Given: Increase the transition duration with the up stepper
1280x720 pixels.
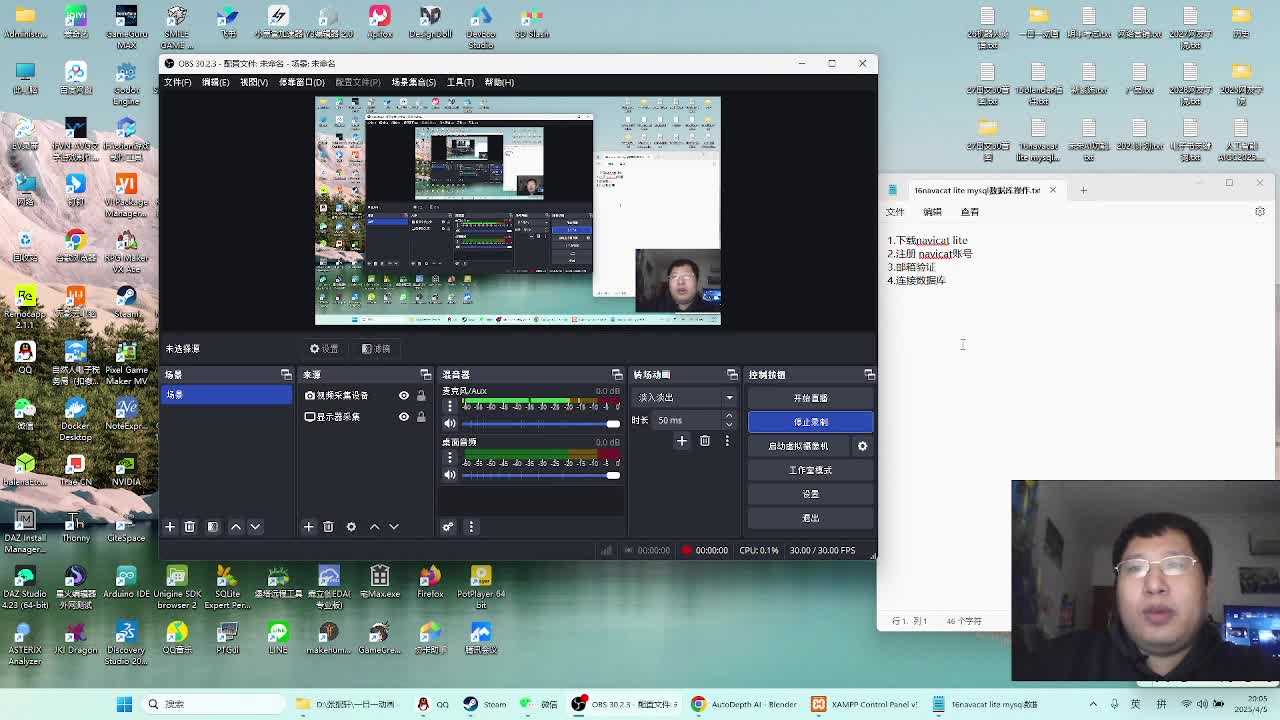Looking at the screenshot, I should [729, 416].
